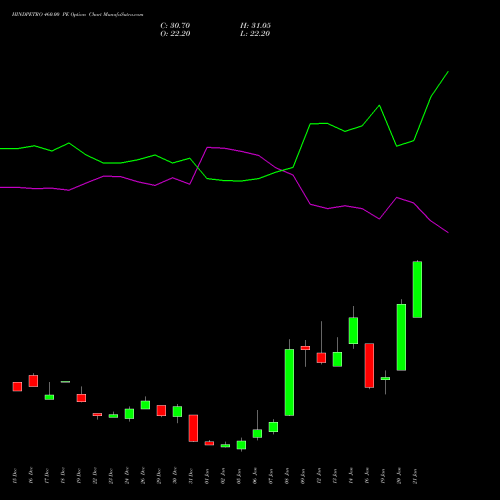Select the green candle for 20 Jan
Viewport: 500px width, 500px height.
[x=401, y=337]
